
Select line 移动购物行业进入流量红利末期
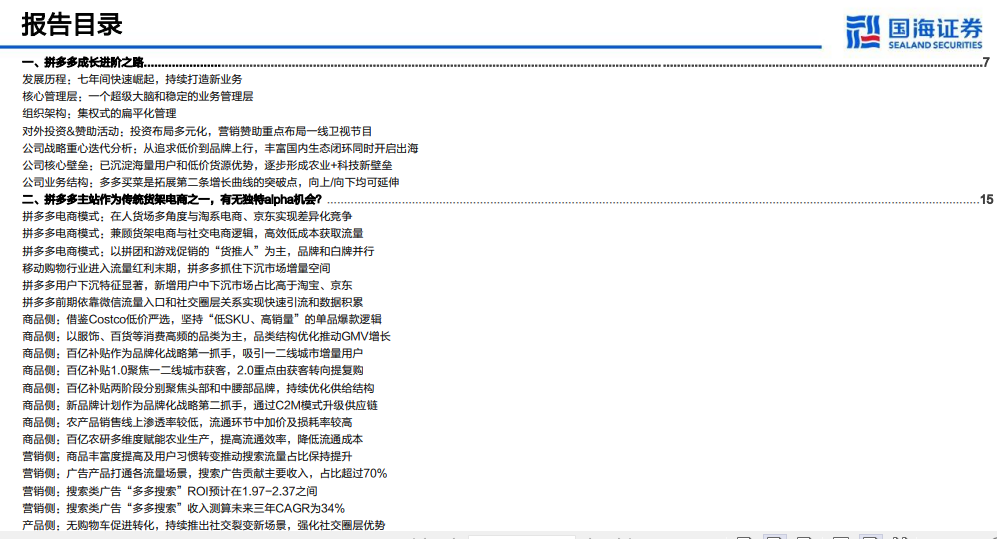click(x=176, y=268)
